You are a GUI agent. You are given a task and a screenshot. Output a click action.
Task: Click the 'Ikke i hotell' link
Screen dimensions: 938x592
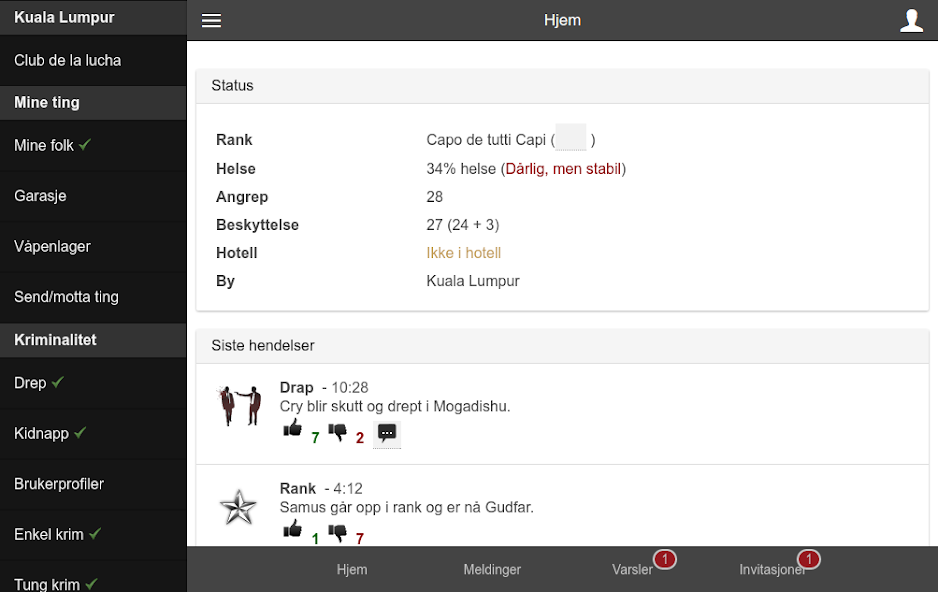click(463, 253)
